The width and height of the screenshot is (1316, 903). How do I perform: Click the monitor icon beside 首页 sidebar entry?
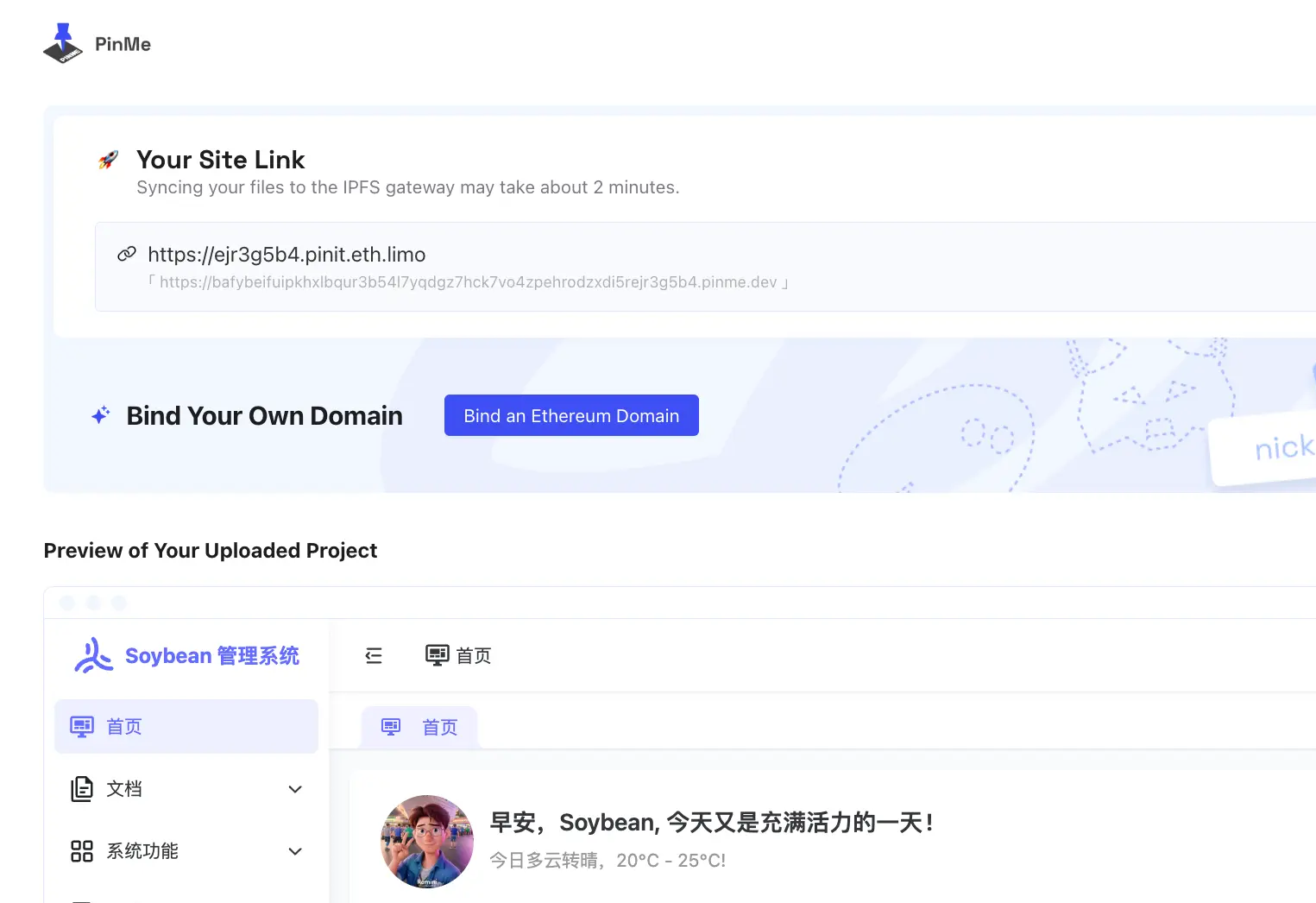coord(81,726)
